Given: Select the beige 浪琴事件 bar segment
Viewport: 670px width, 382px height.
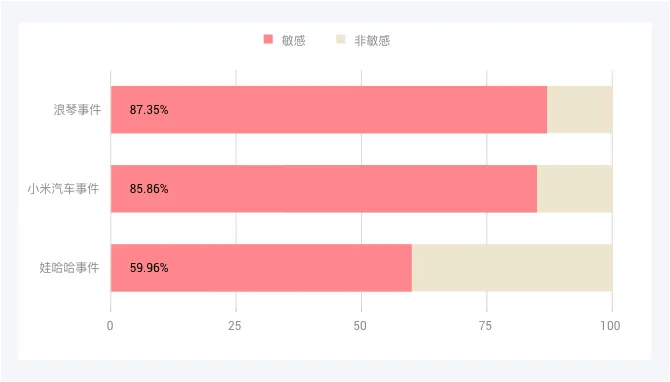Looking at the screenshot, I should pyautogui.click(x=579, y=109).
